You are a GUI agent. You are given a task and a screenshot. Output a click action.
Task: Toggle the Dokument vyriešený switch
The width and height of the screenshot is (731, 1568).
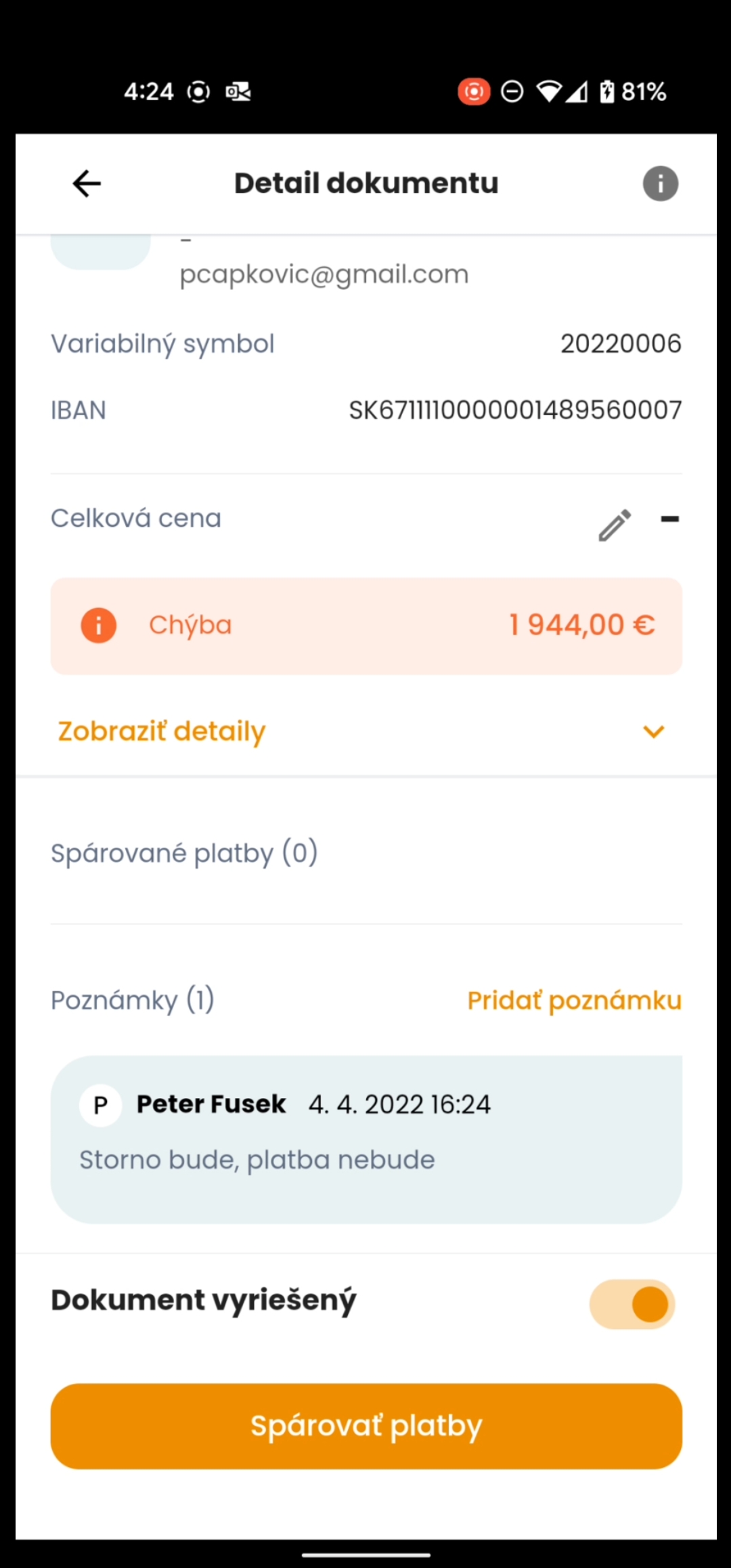coord(632,1304)
